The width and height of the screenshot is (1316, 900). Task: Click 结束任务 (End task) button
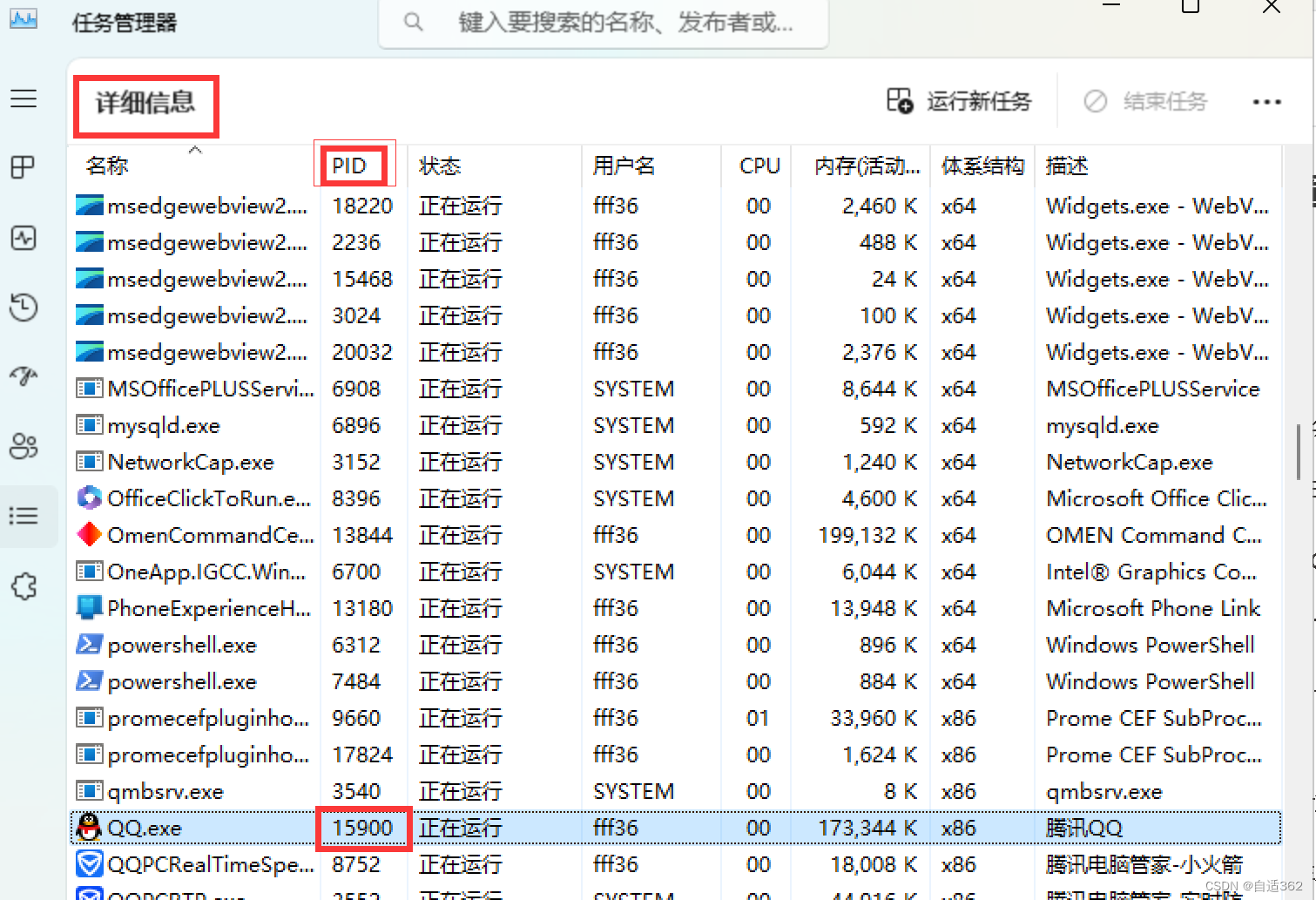coord(1145,101)
